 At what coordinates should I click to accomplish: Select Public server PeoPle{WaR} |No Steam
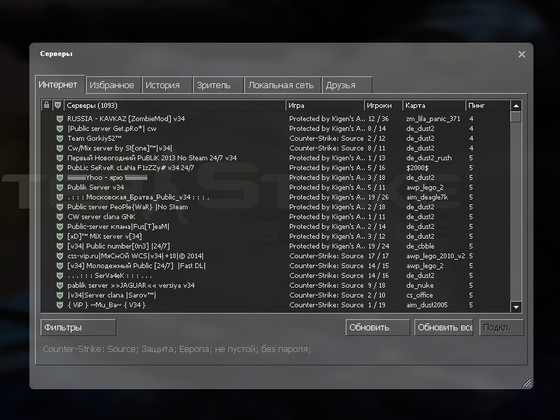(x=275, y=207)
